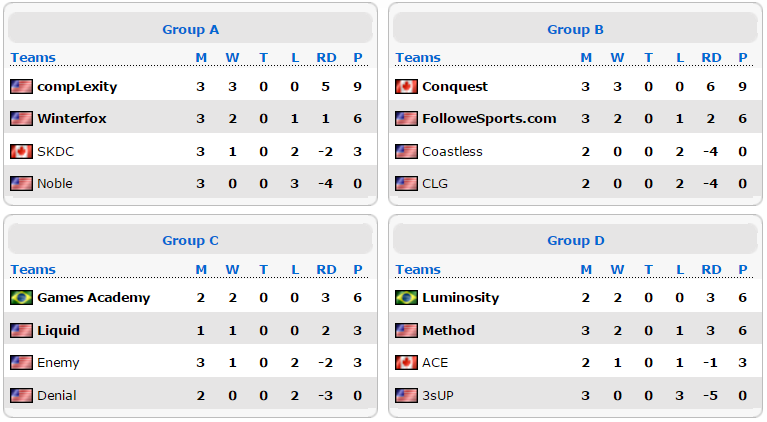Screen dimensions: 767x422
Task: Click the RD column header in Group B
Action: (711, 58)
